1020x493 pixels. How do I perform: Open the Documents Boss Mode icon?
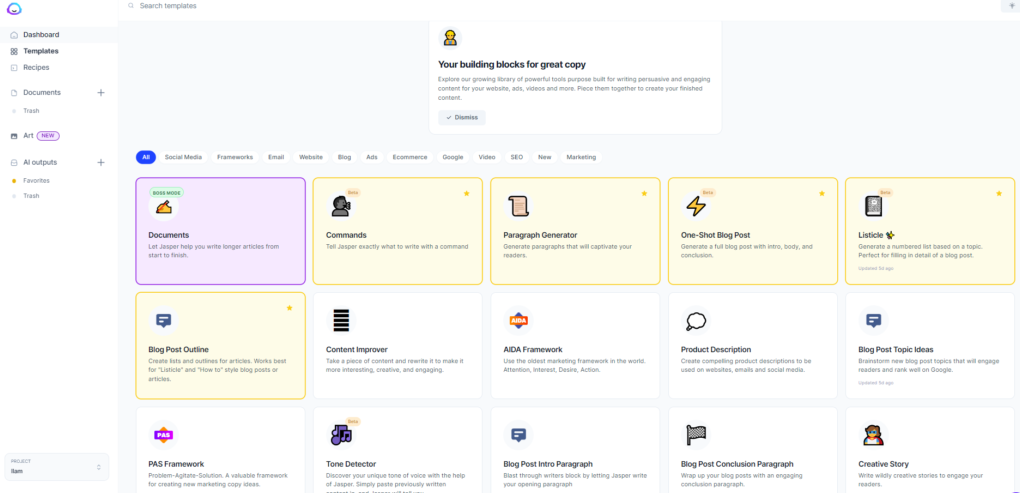click(163, 207)
